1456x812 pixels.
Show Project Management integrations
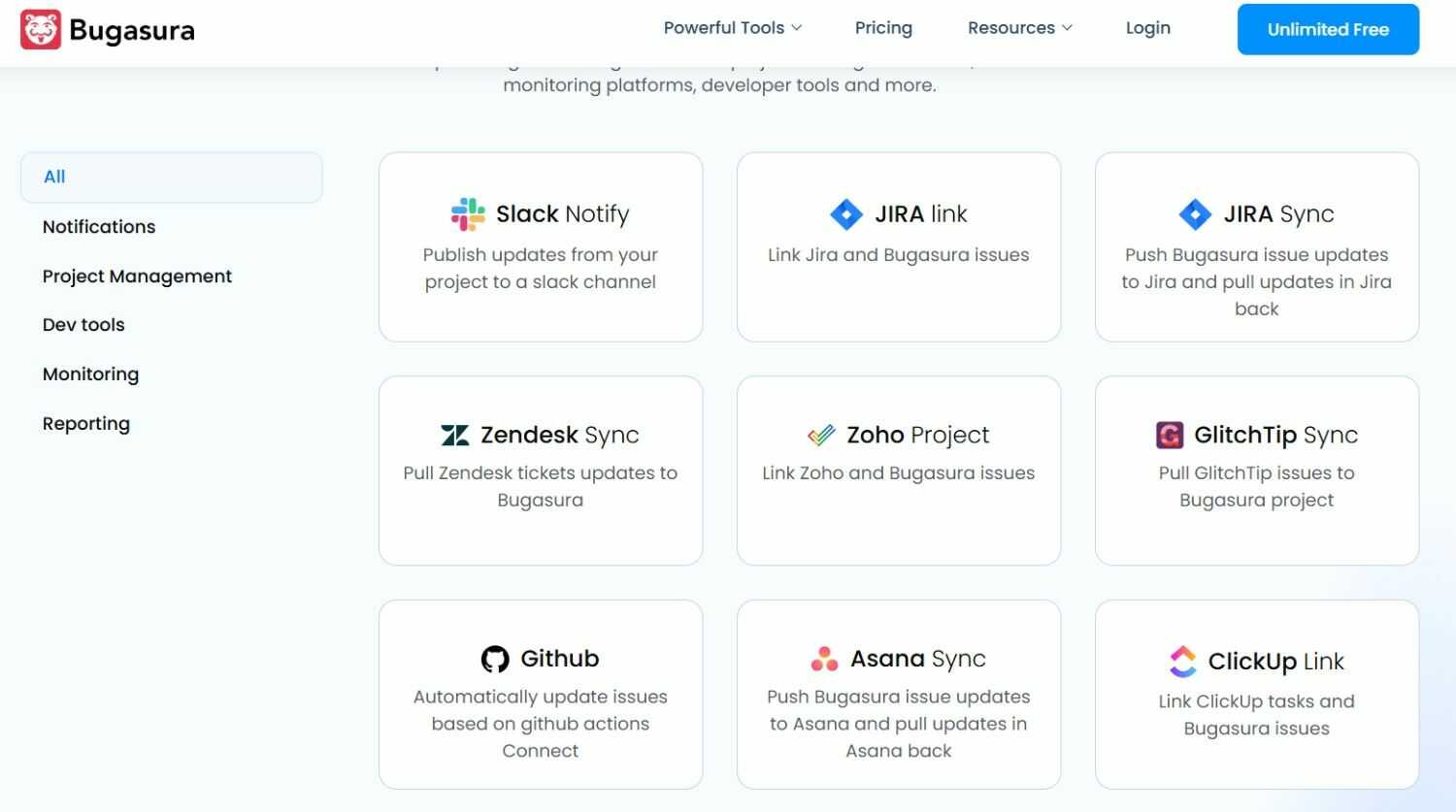[137, 276]
